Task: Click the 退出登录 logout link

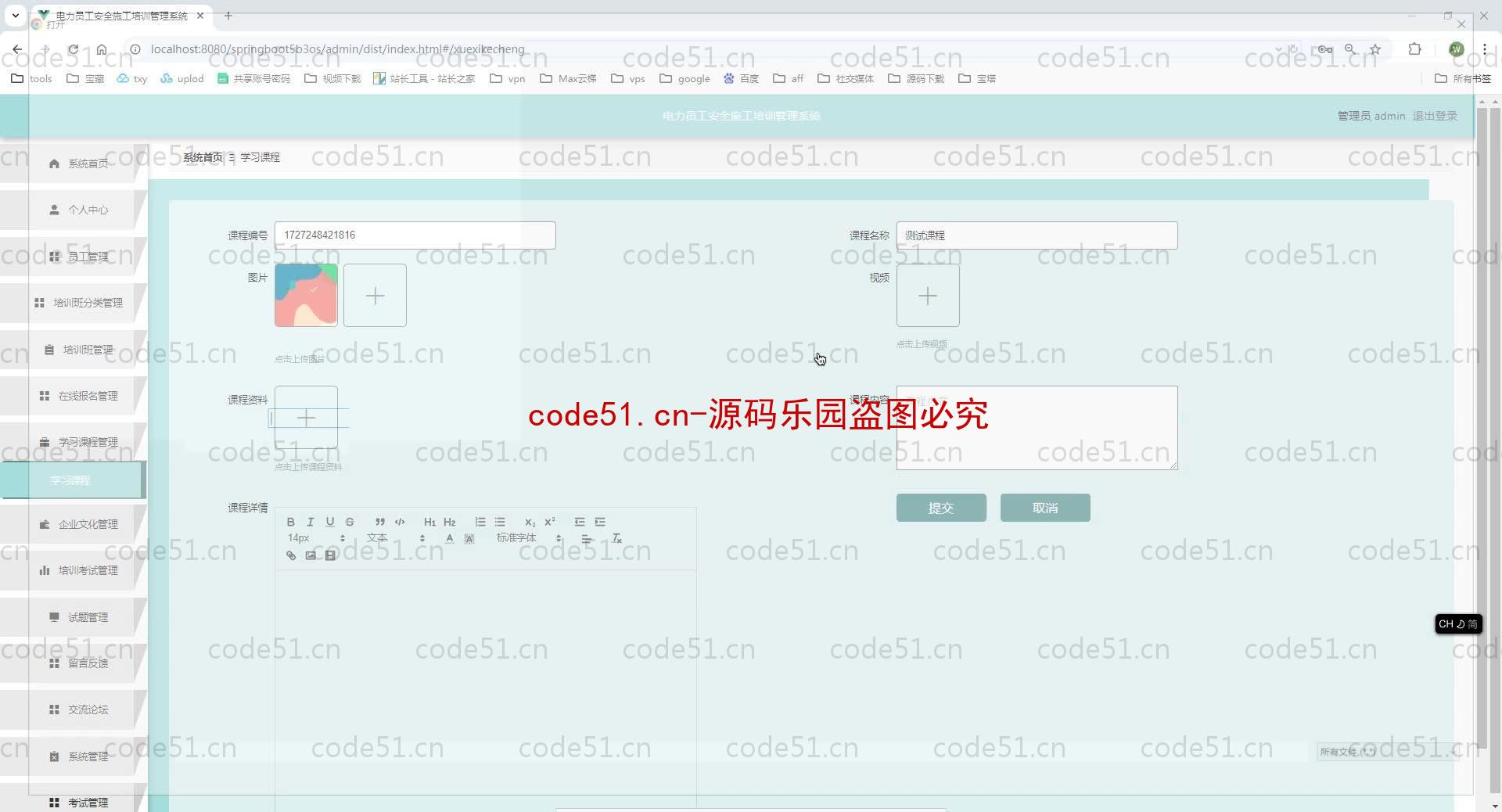Action: click(1435, 116)
